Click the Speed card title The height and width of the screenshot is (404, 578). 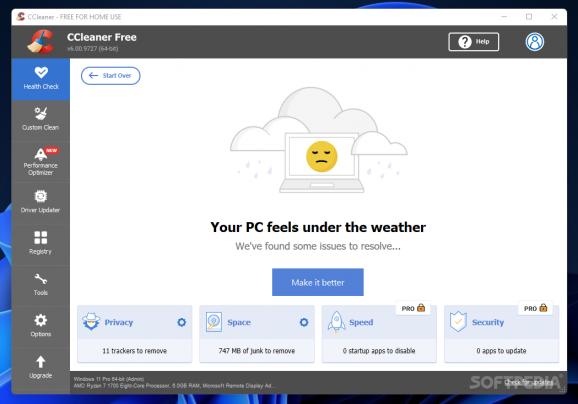361,323
